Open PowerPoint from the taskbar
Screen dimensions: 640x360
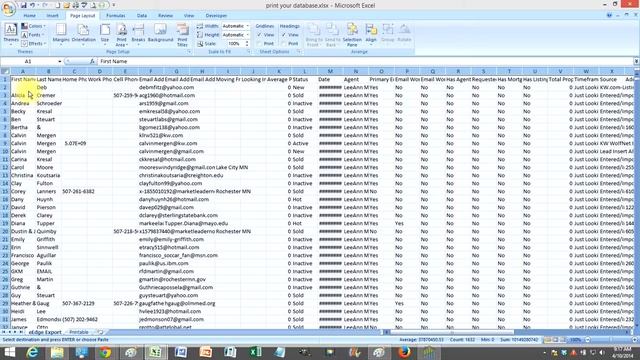tap(206, 352)
